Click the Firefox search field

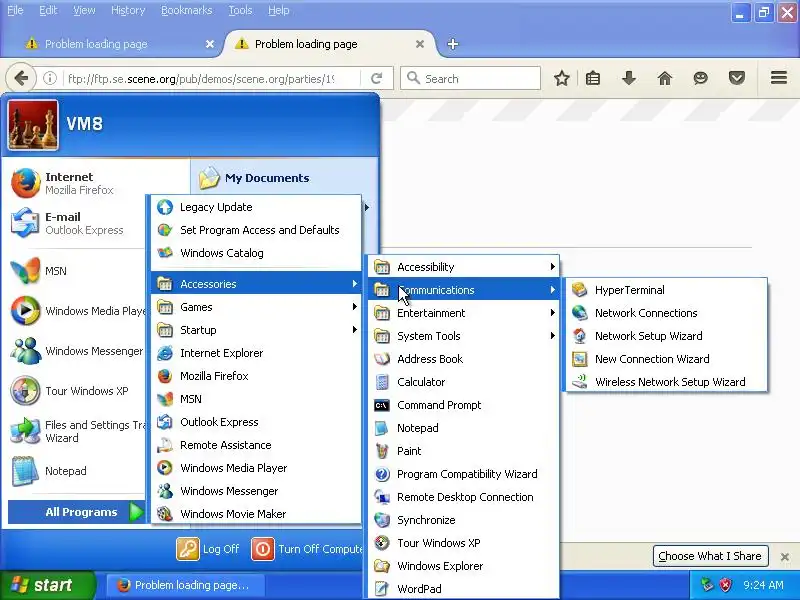pos(470,79)
